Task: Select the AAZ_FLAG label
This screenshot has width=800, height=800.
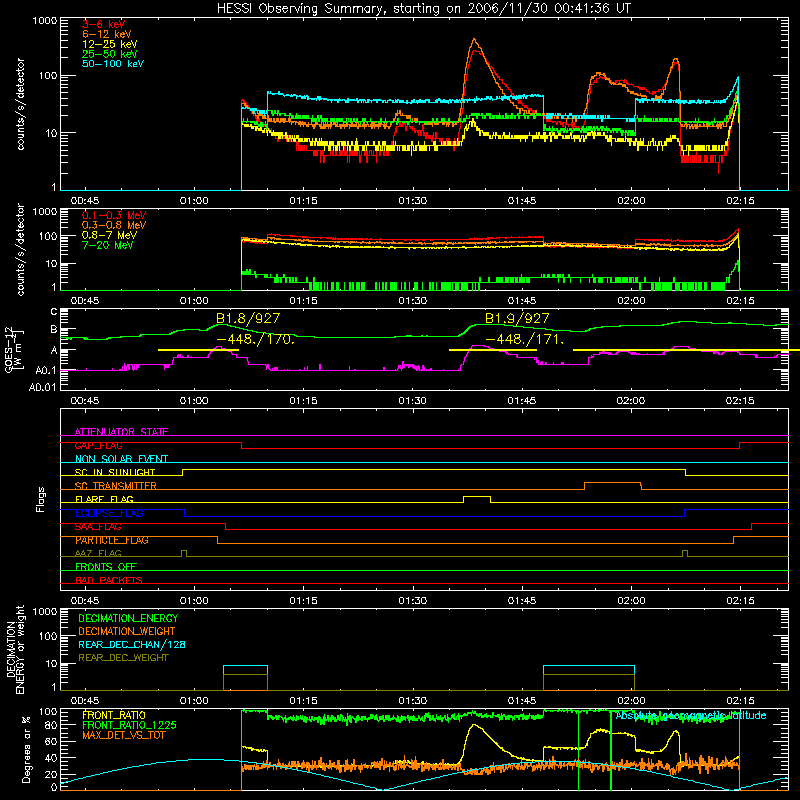Action: coord(98,553)
